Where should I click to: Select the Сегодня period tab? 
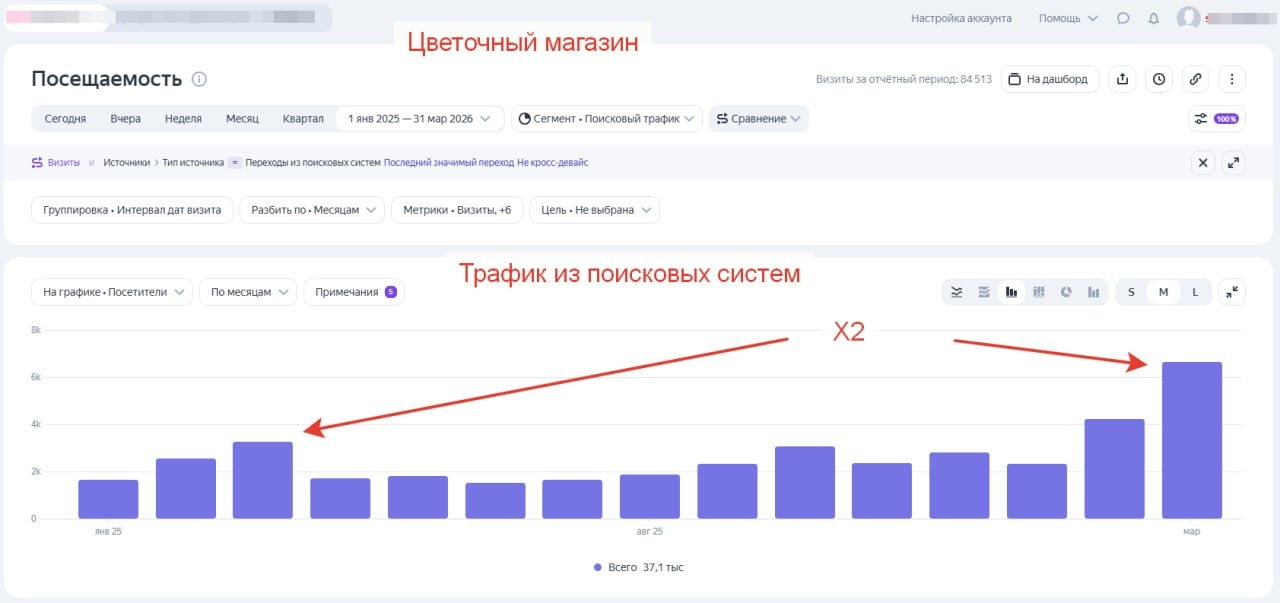pyautogui.click(x=65, y=118)
